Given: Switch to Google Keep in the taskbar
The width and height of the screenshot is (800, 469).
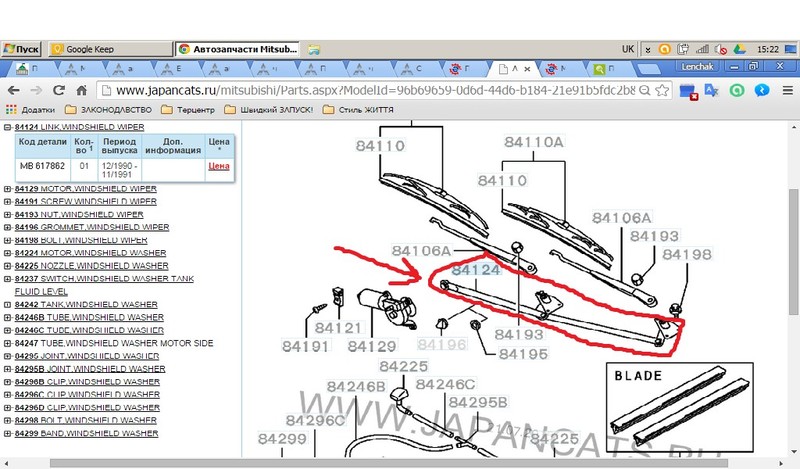Looking at the screenshot, I should pos(110,49).
